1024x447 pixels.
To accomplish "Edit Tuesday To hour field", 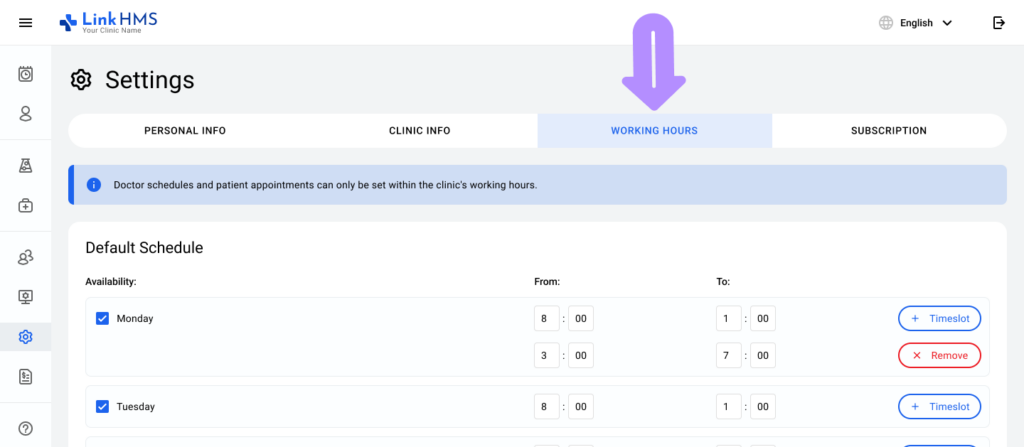I will pyautogui.click(x=729, y=406).
